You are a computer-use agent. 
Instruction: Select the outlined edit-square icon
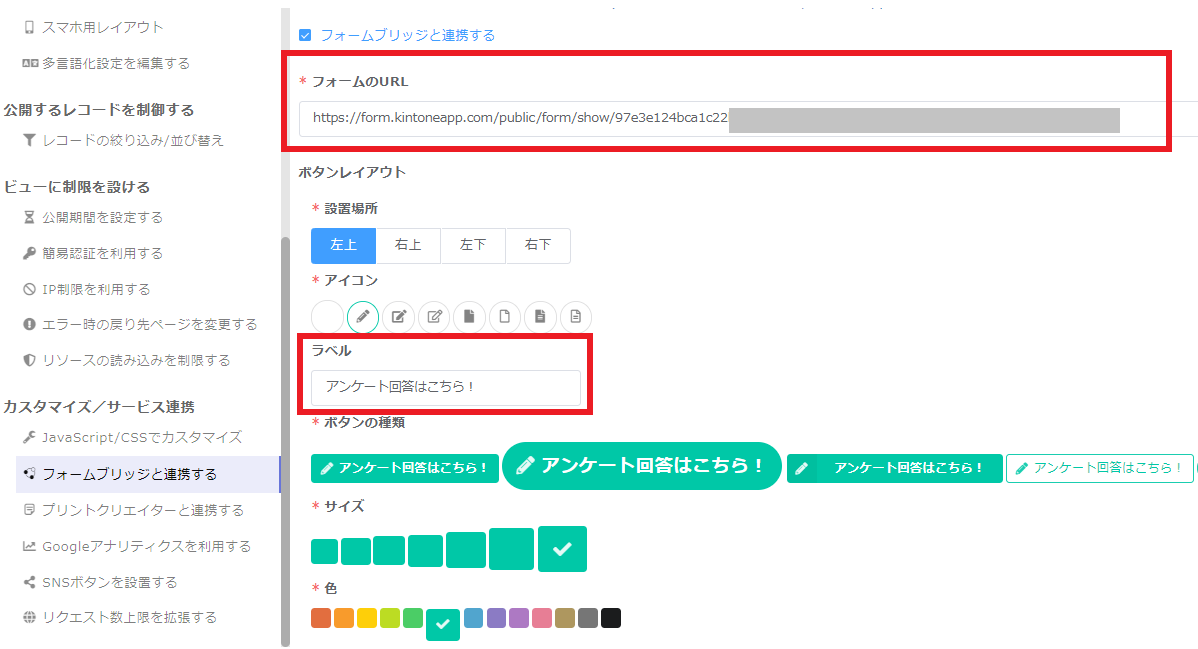pos(434,317)
